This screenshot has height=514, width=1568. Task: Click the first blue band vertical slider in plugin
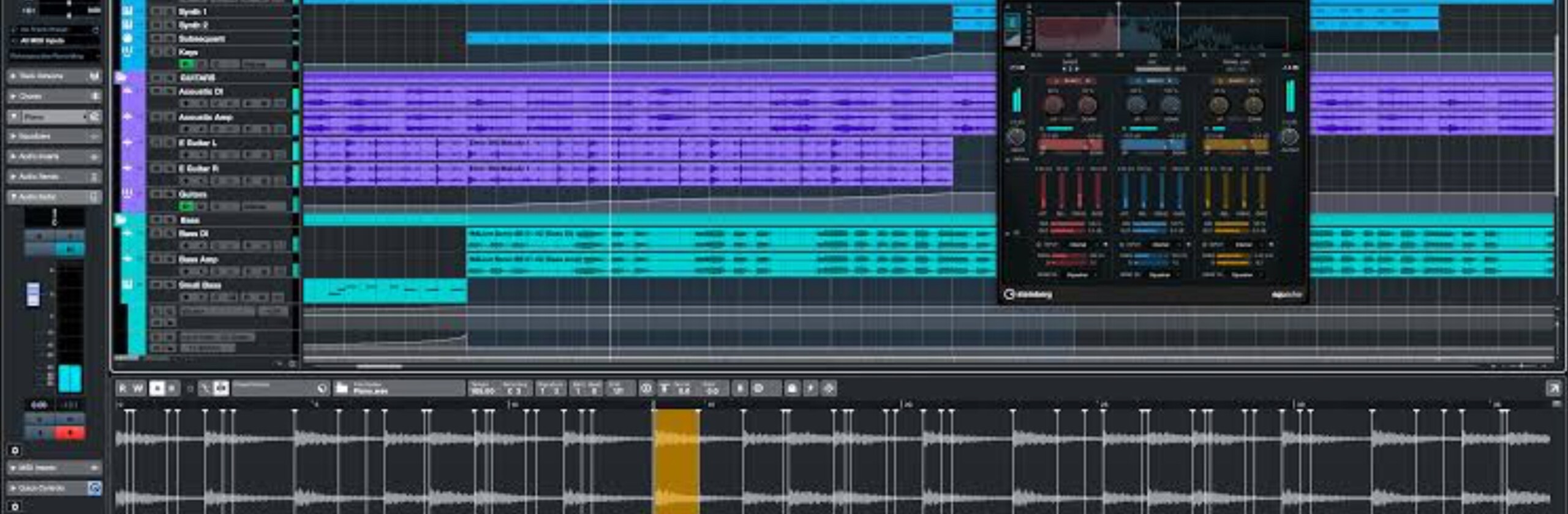coord(1125,191)
